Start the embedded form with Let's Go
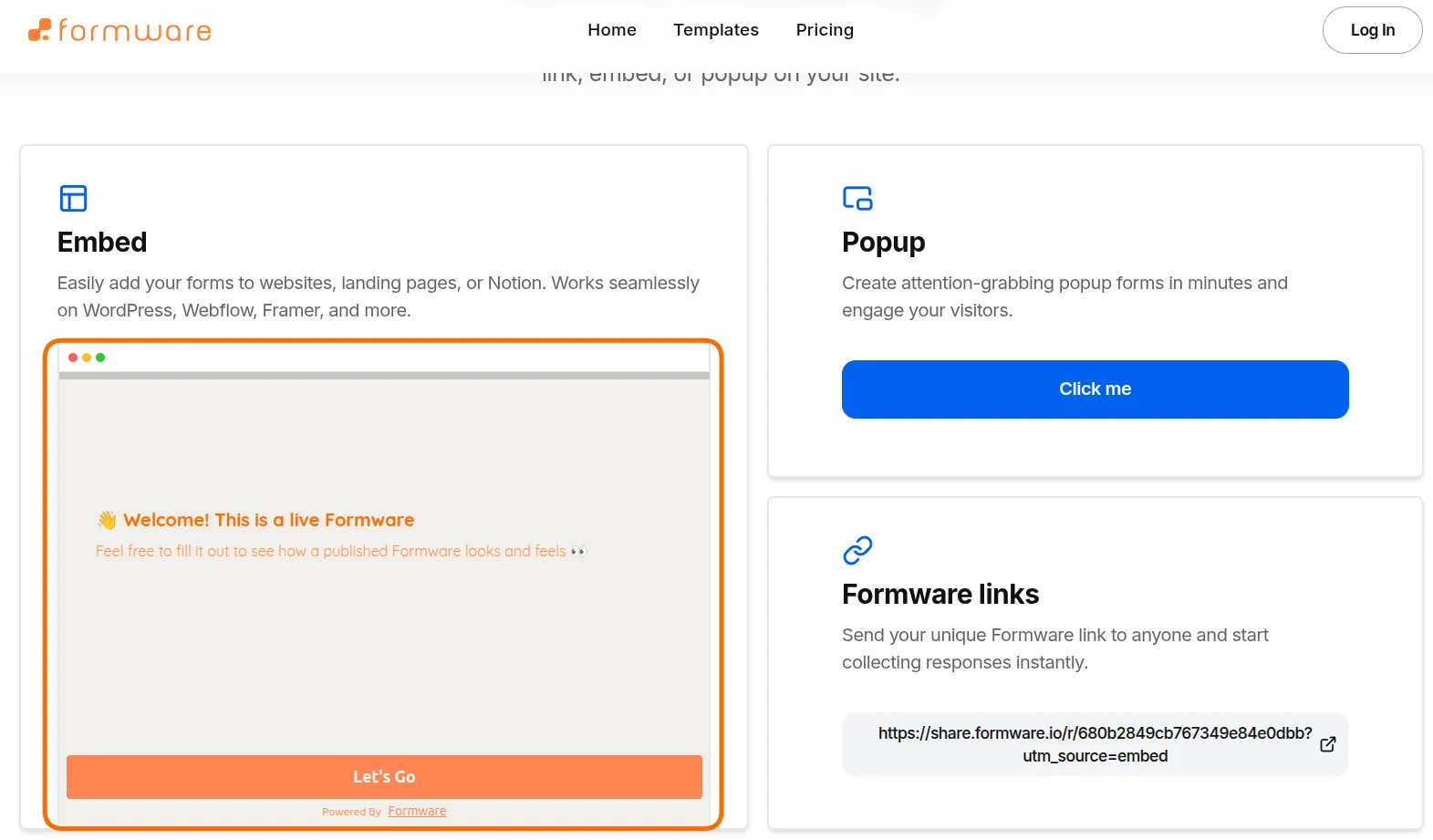Screen dimensions: 1433x840 click(384, 777)
